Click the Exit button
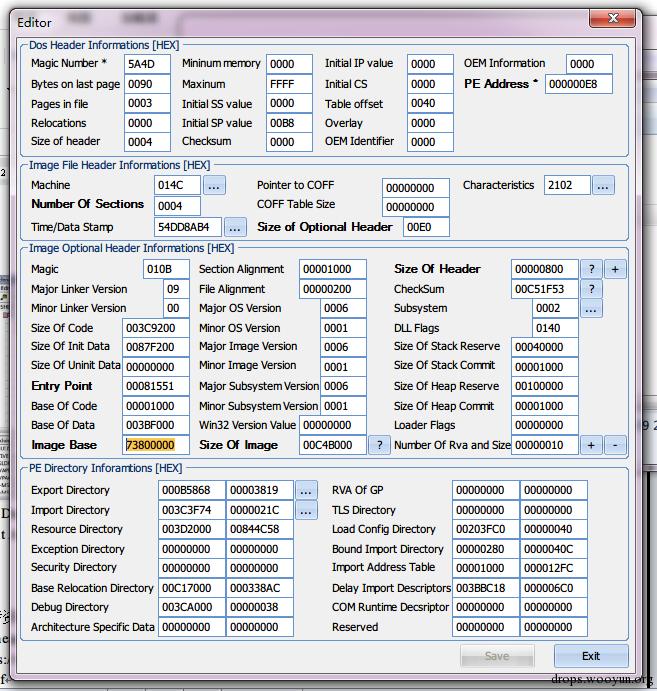 (591, 656)
